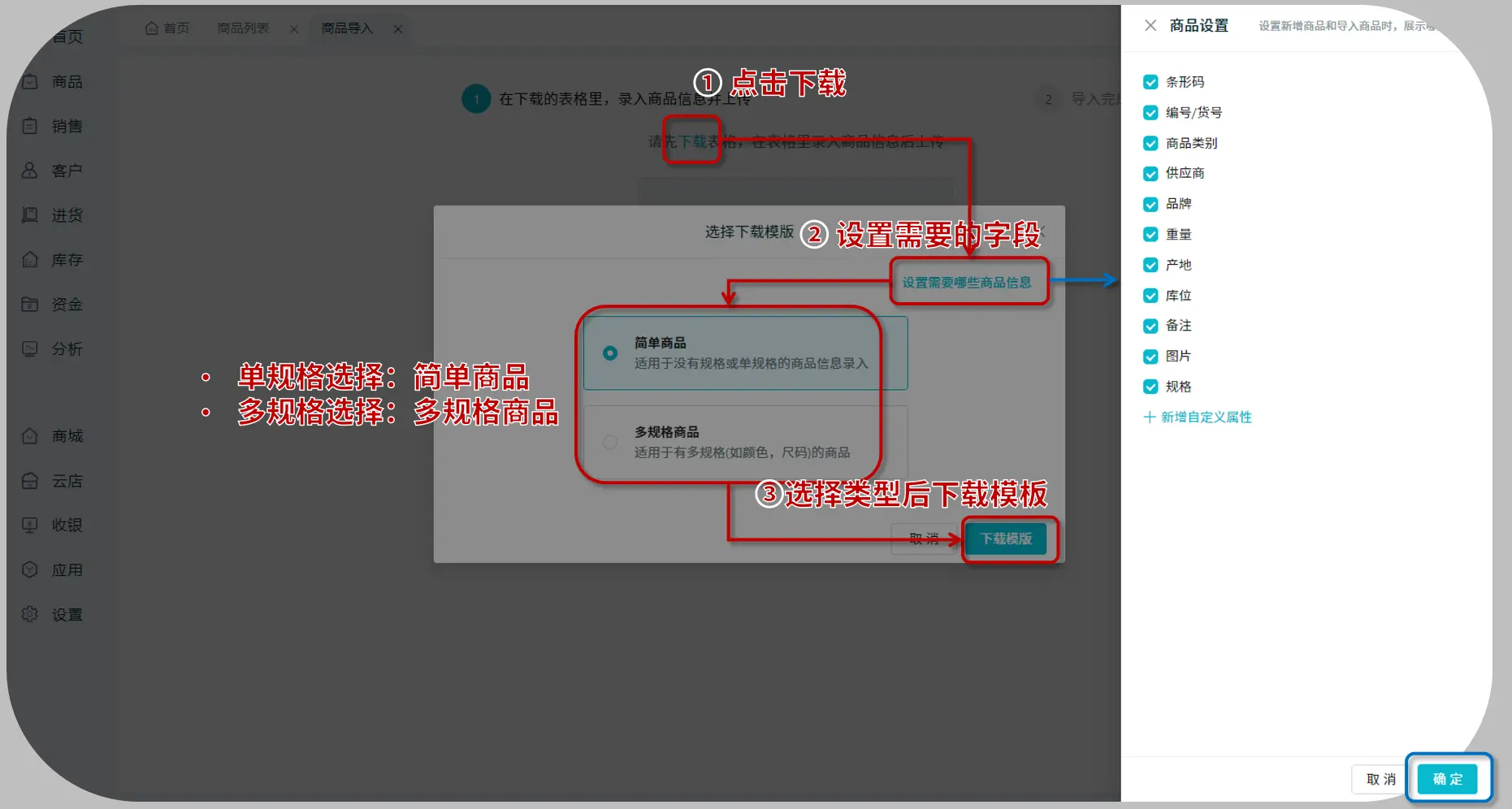Uncheck the 库位 checkbox
The width and height of the screenshot is (1512, 809).
(1150, 296)
